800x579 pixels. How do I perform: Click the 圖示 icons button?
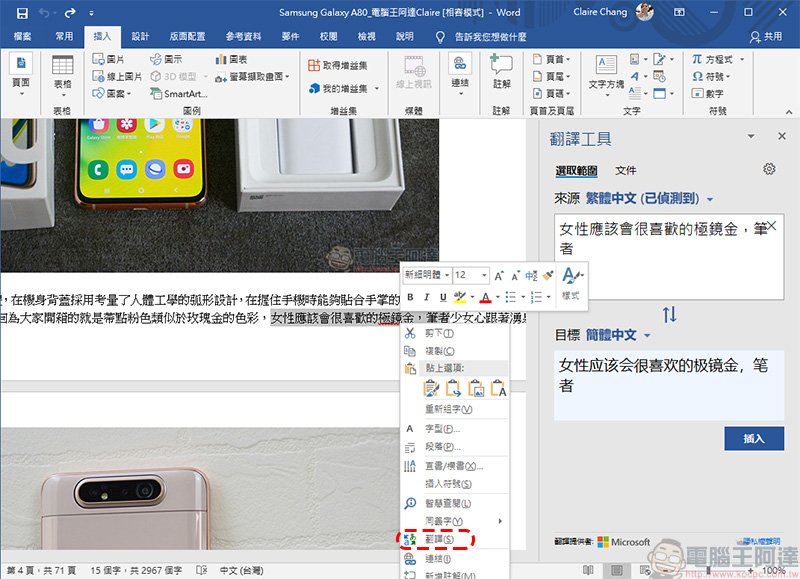(166, 59)
